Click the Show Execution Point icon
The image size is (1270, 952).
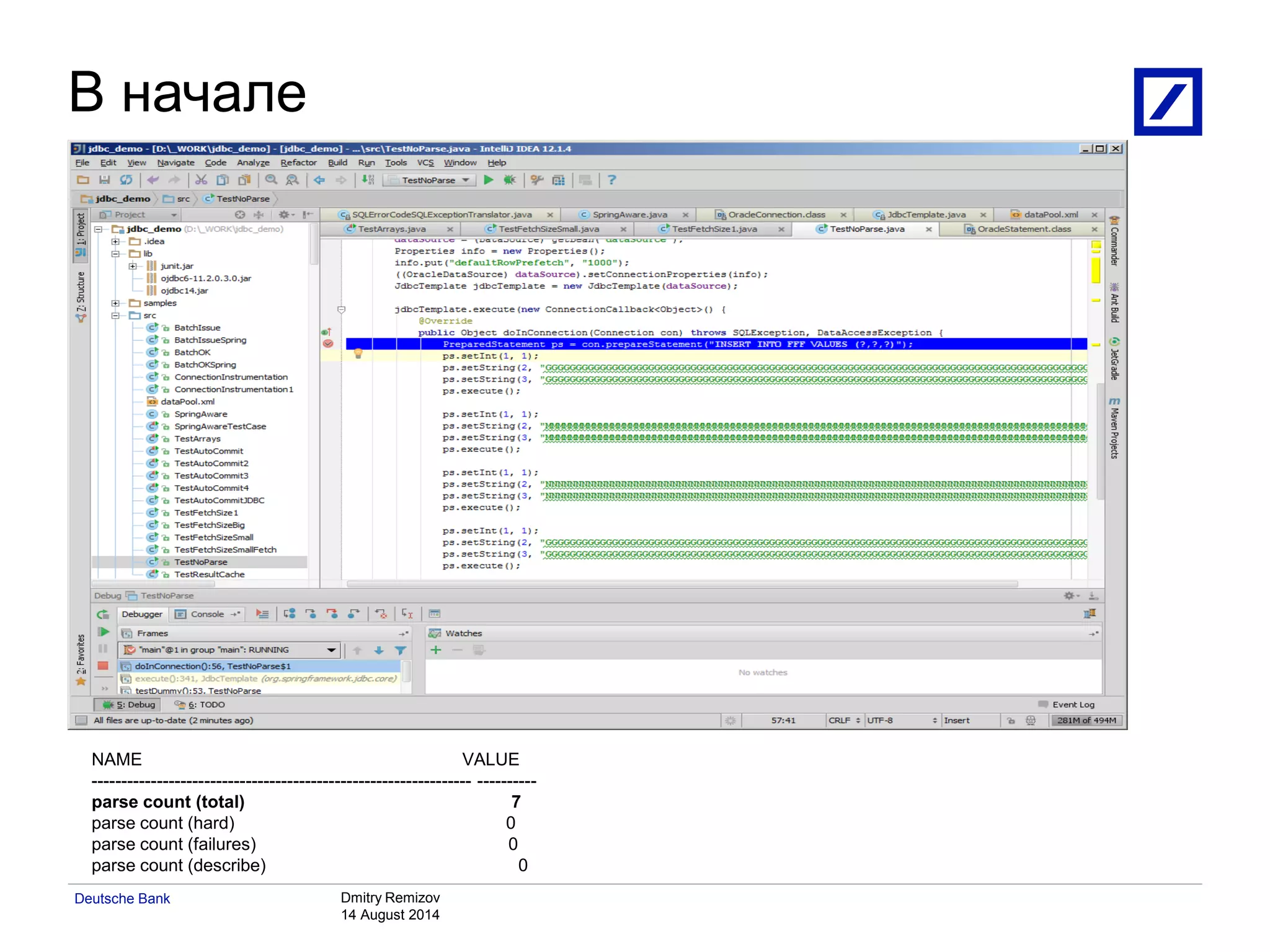pyautogui.click(x=262, y=614)
